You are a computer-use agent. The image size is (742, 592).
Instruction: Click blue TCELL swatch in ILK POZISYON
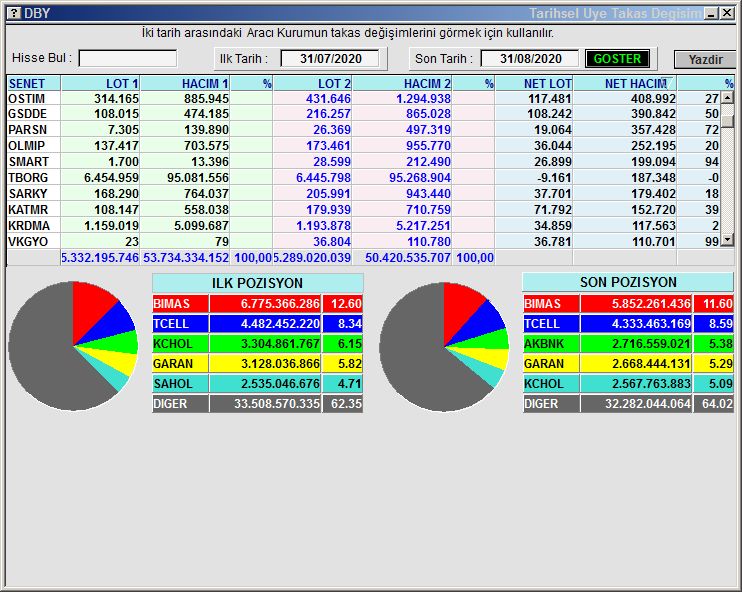pos(180,324)
